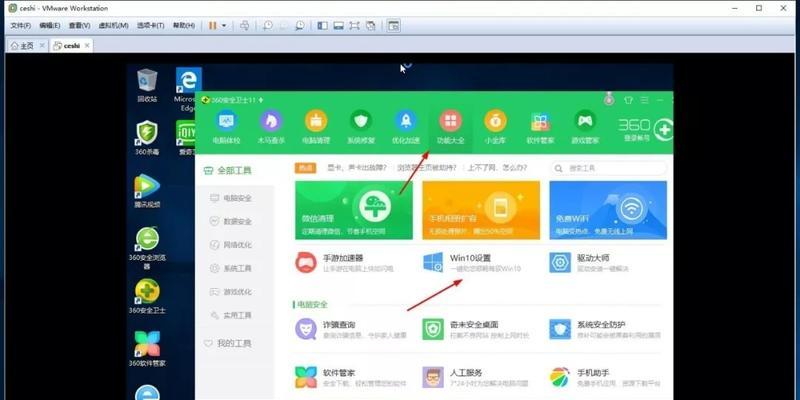Open 奇未安全桌面 tool
The width and height of the screenshot is (800, 400).
[x=476, y=329]
